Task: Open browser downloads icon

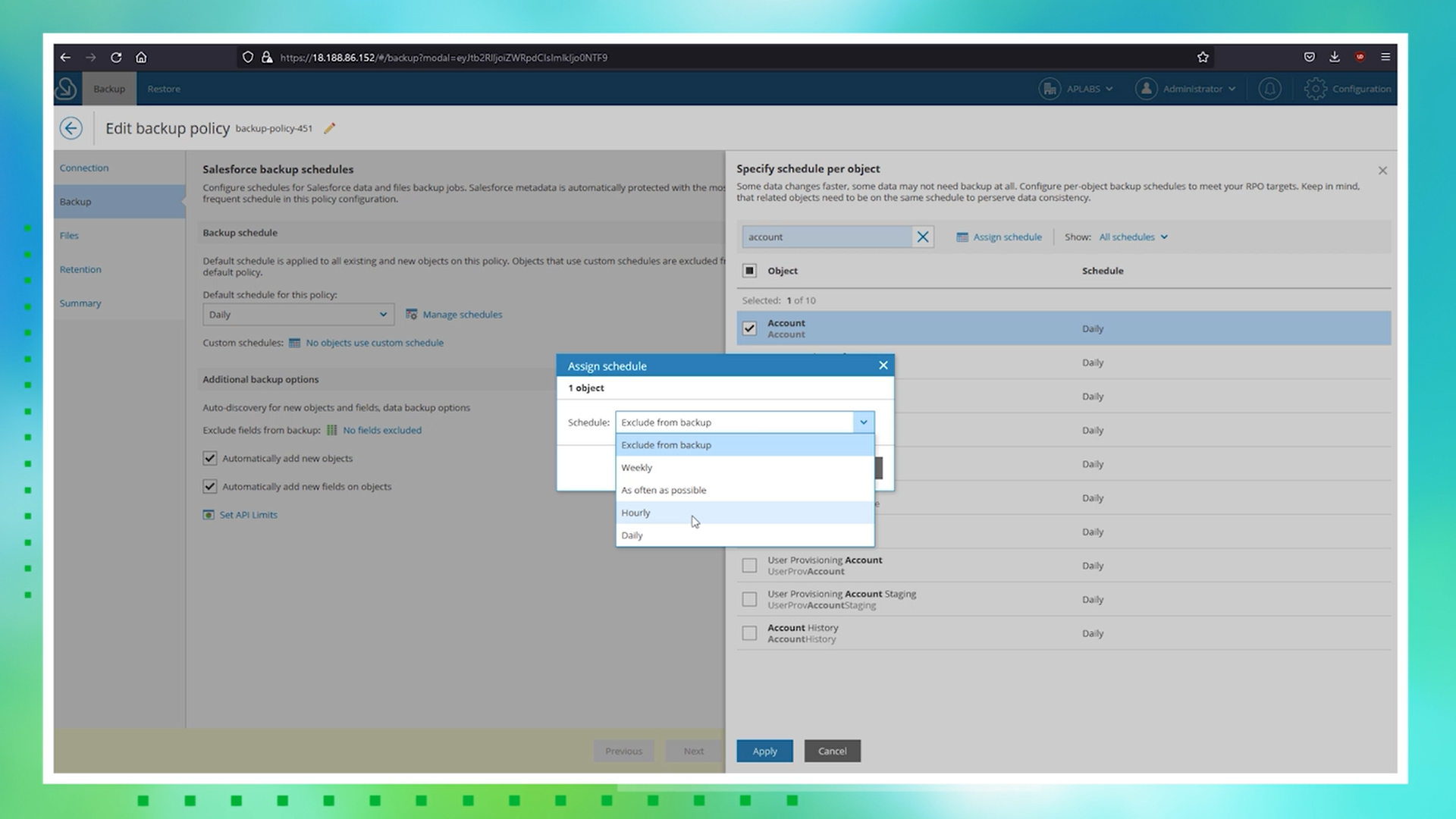Action: pos(1335,57)
